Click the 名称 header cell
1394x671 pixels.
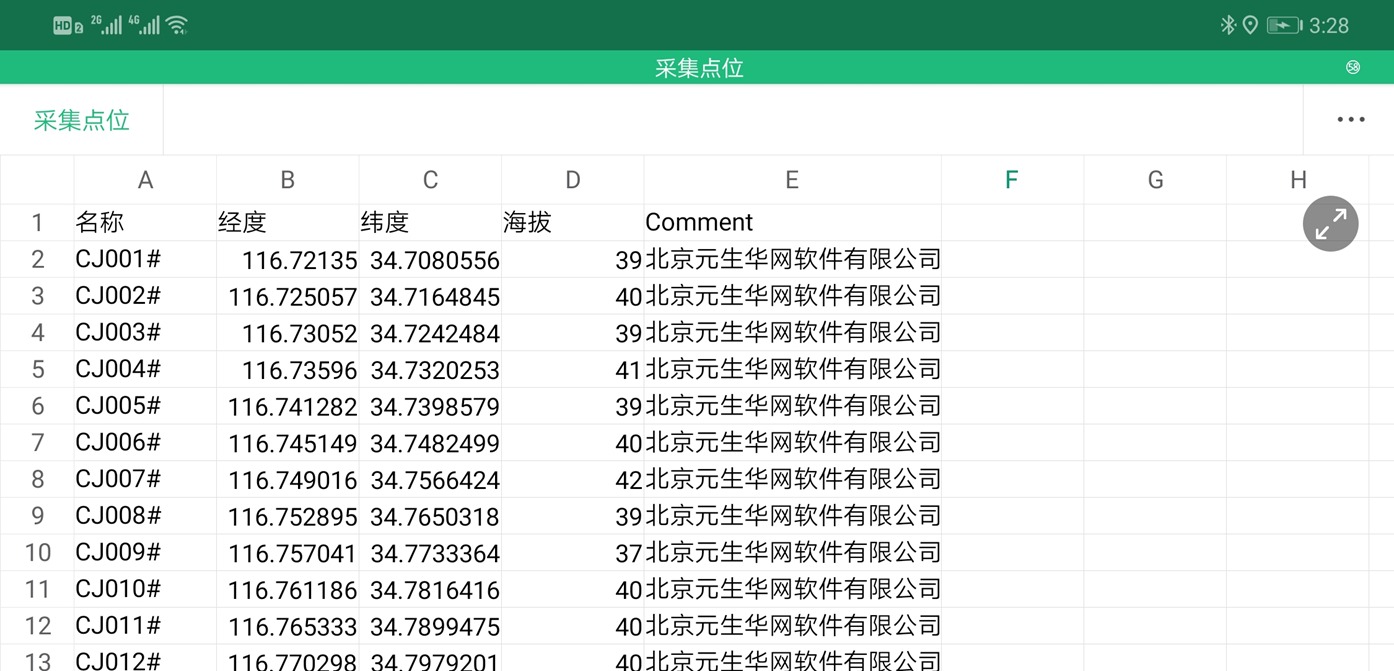point(145,222)
